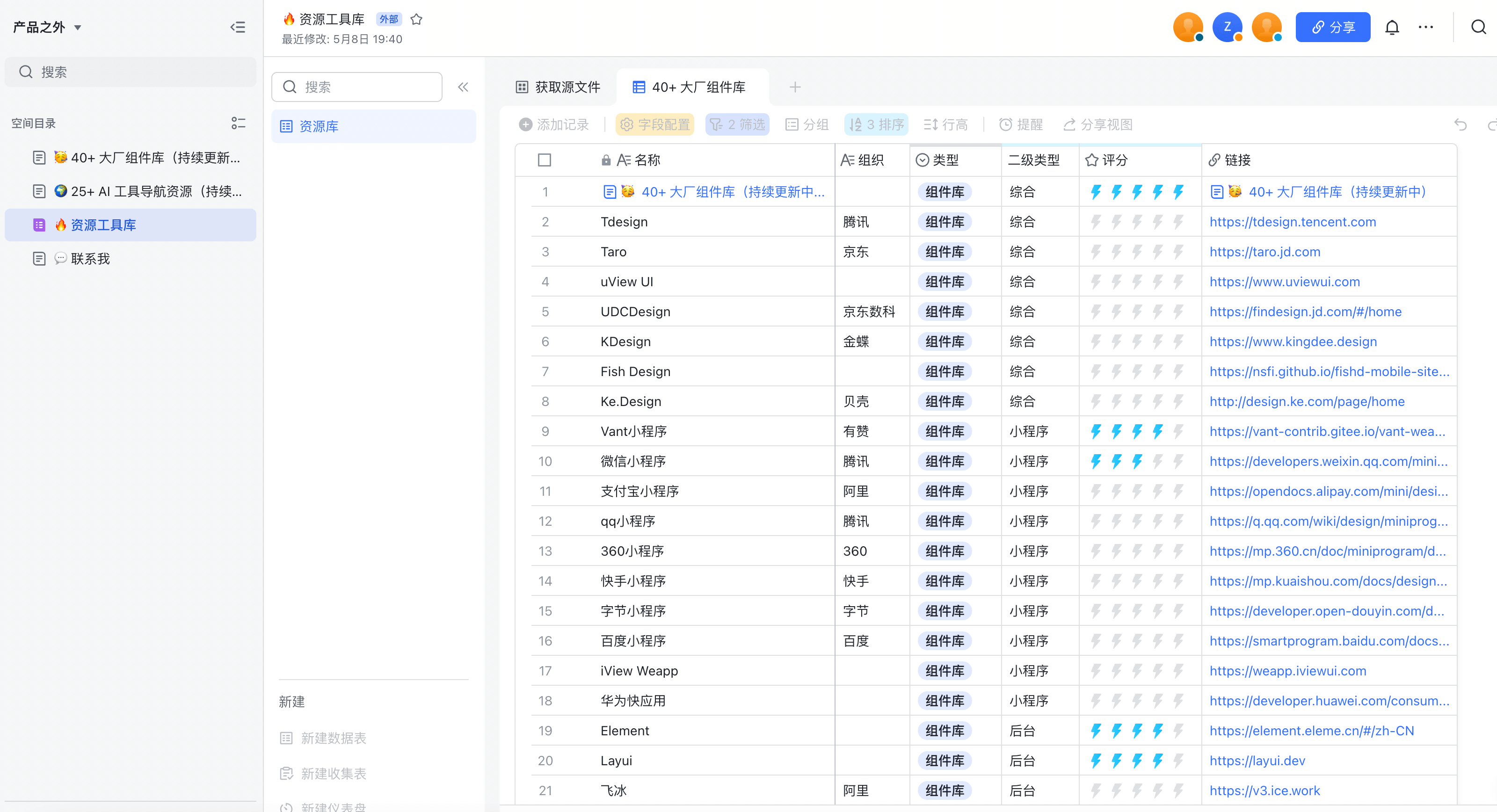Click 新建收集表 to create a form
Viewport: 1497px width, 812px height.
click(323, 774)
